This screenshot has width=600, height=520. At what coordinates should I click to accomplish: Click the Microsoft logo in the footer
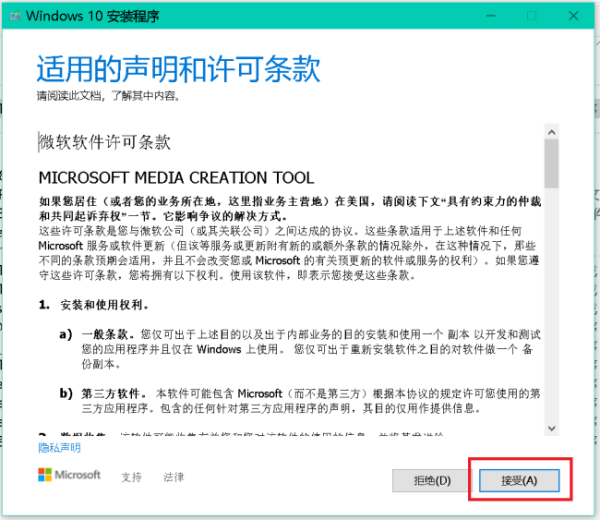(70, 478)
